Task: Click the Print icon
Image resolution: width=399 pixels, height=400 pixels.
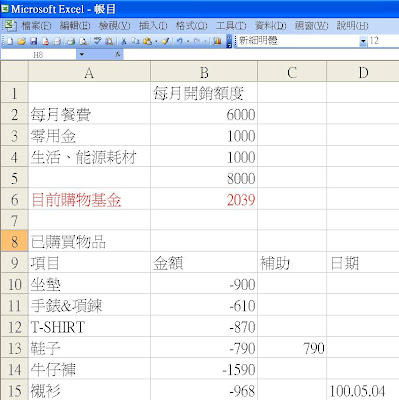Action: pyautogui.click(x=71, y=41)
